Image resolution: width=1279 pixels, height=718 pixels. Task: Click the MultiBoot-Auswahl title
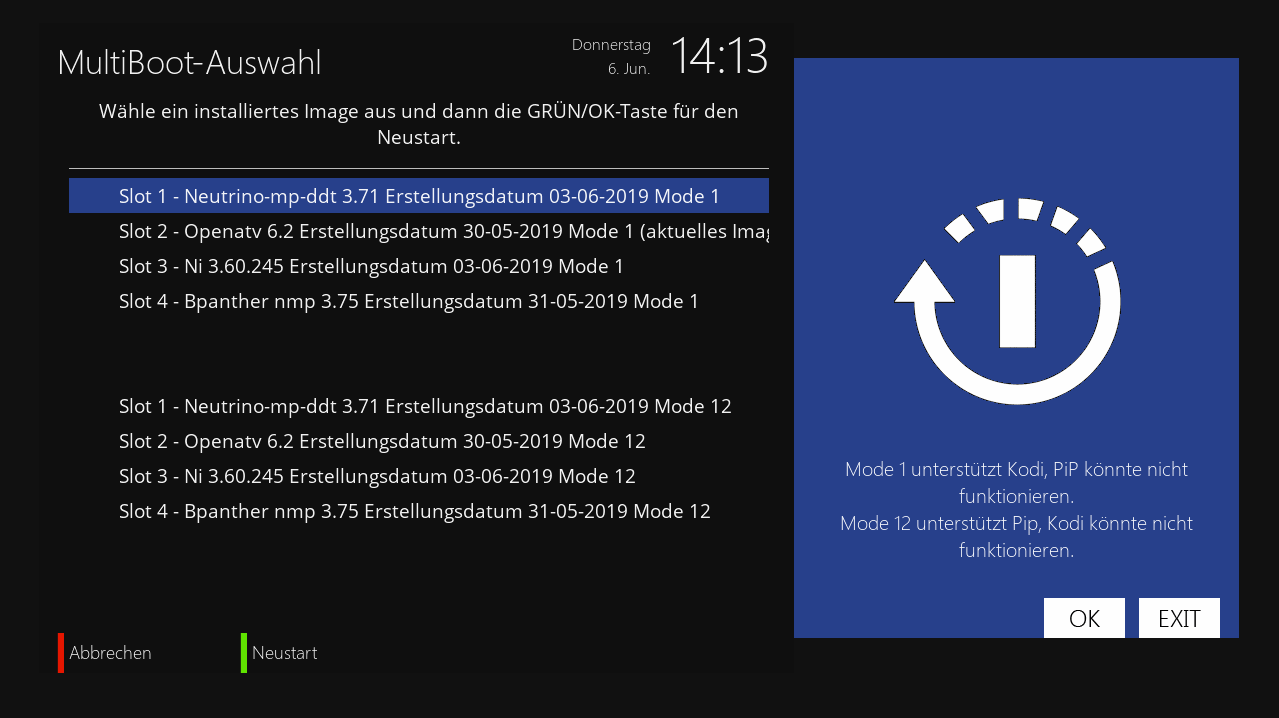[x=190, y=63]
